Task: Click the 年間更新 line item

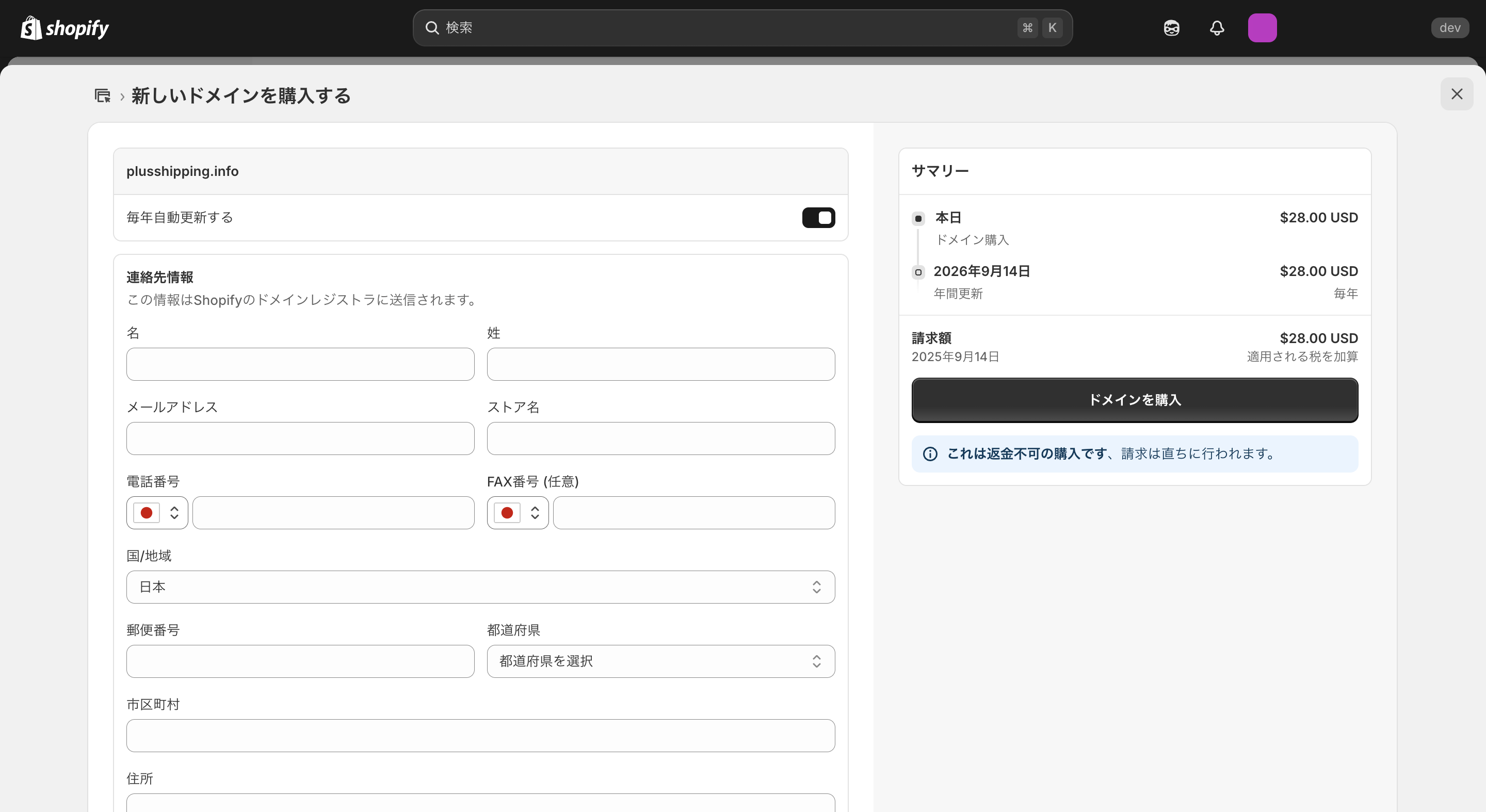Action: pyautogui.click(x=958, y=294)
